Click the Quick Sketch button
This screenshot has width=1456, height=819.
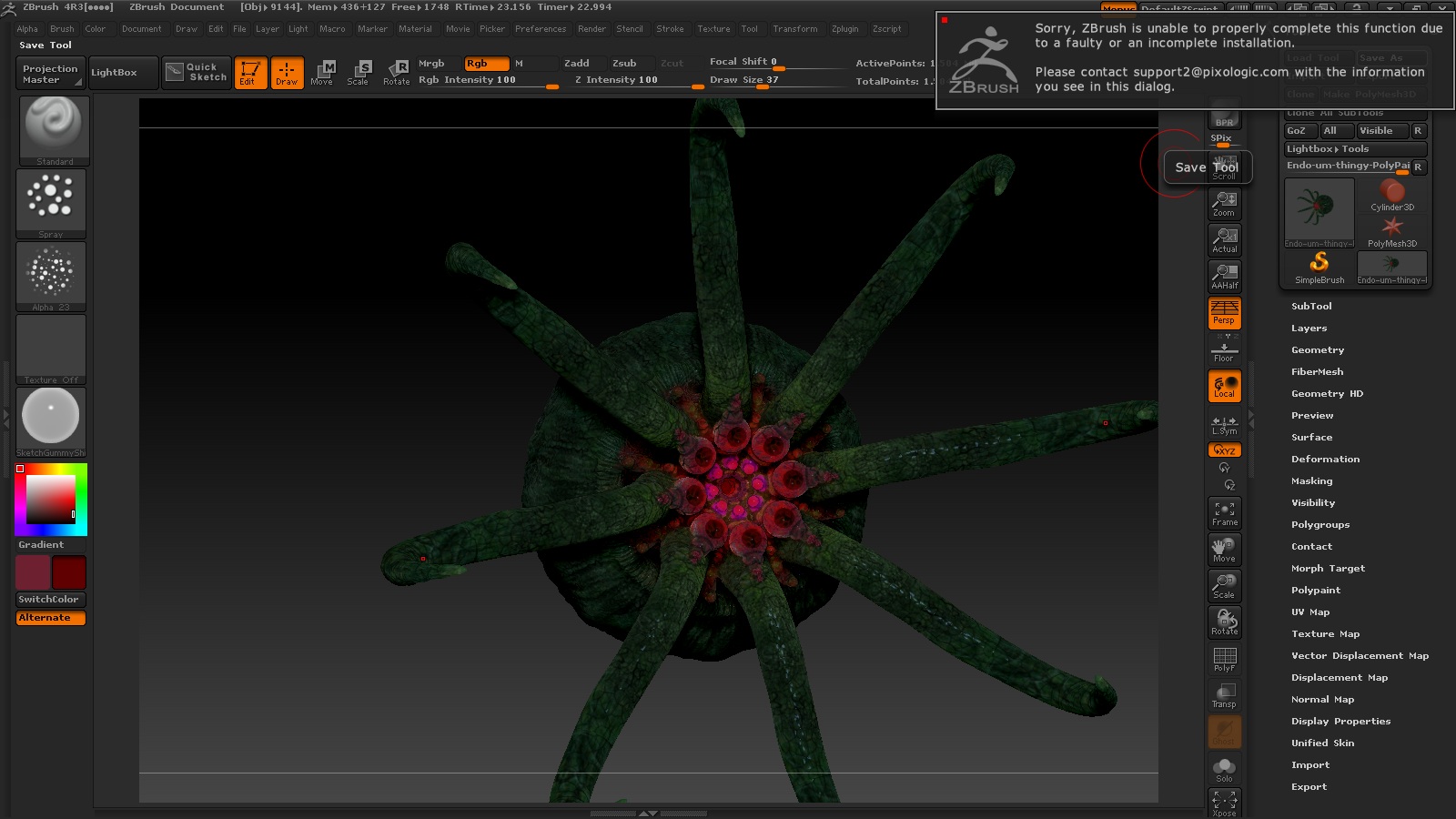(x=197, y=73)
